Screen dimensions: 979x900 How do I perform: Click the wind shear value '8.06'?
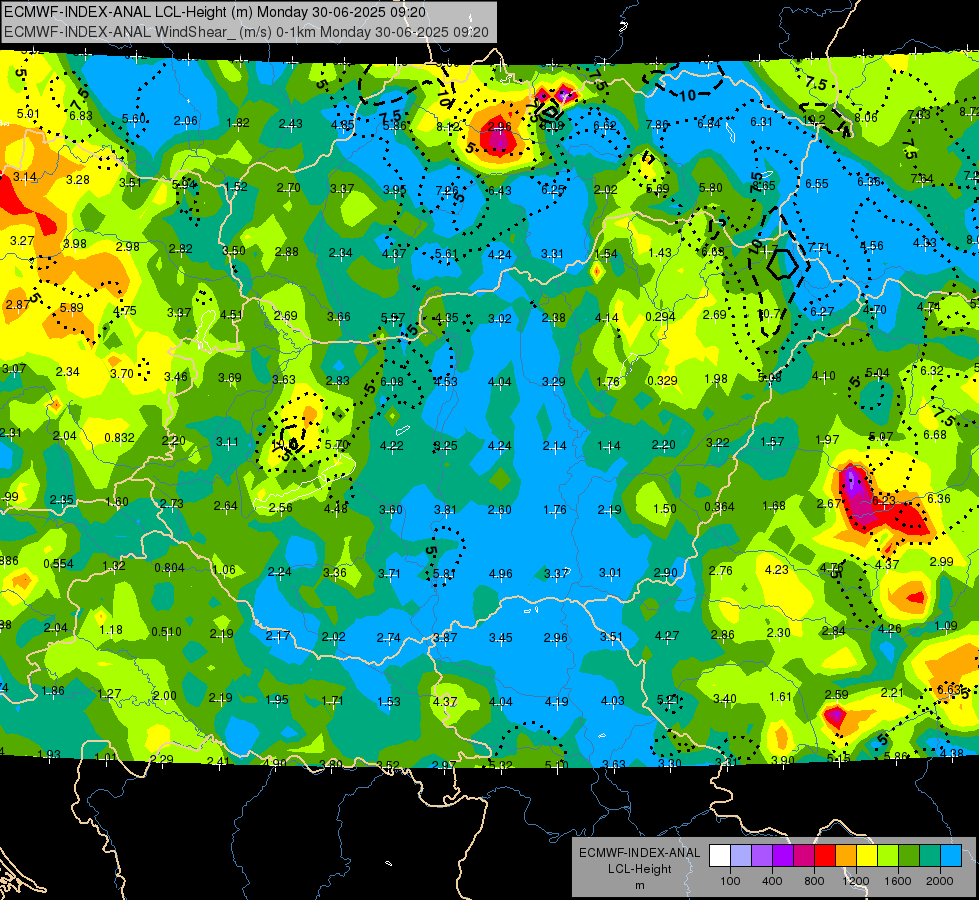866,117
